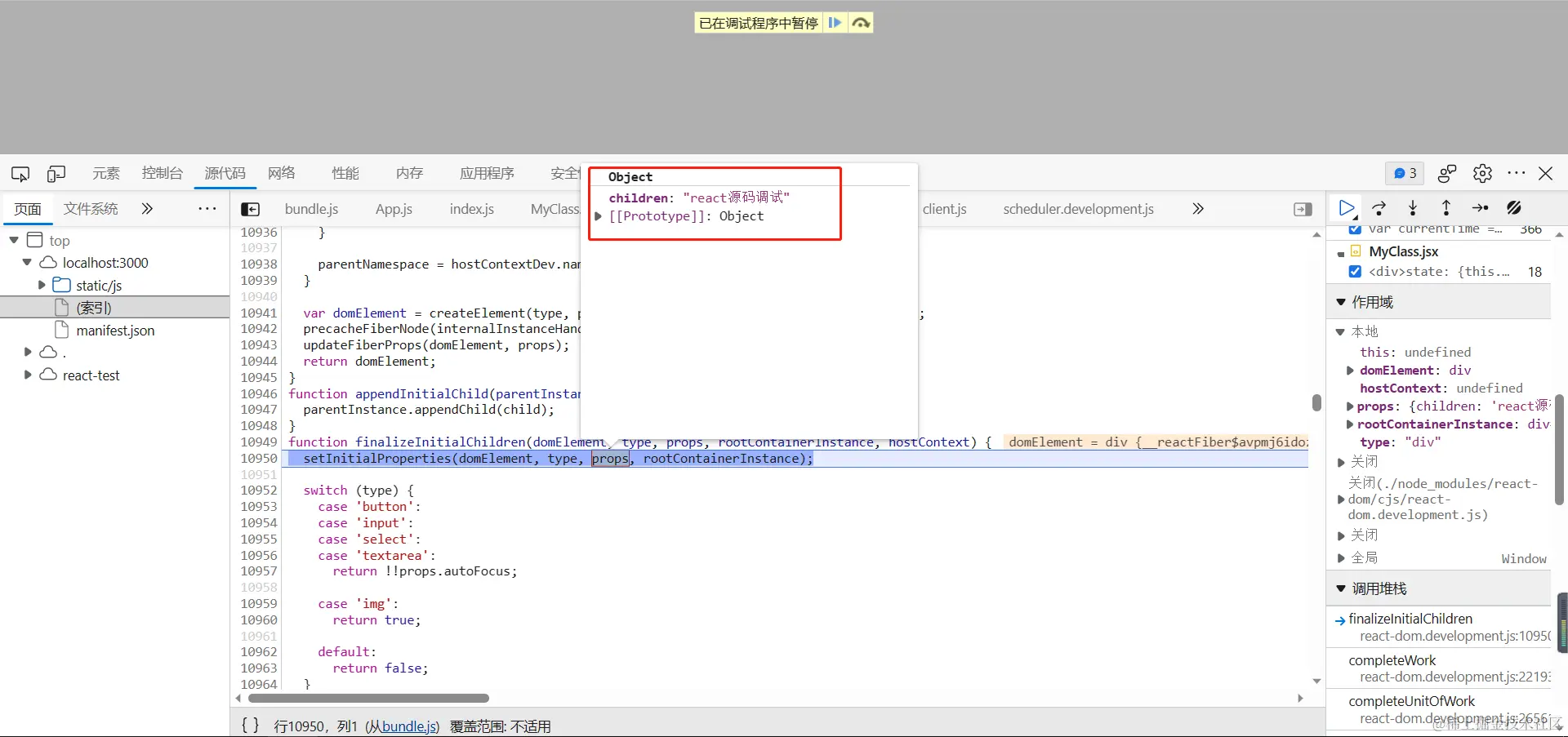Click line number 10952 gutter
Image resolution: width=1568 pixels, height=737 pixels.
click(259, 491)
